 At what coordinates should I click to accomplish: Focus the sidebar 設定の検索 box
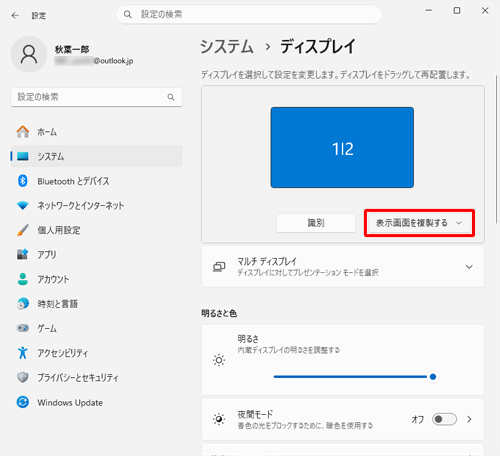click(x=96, y=97)
